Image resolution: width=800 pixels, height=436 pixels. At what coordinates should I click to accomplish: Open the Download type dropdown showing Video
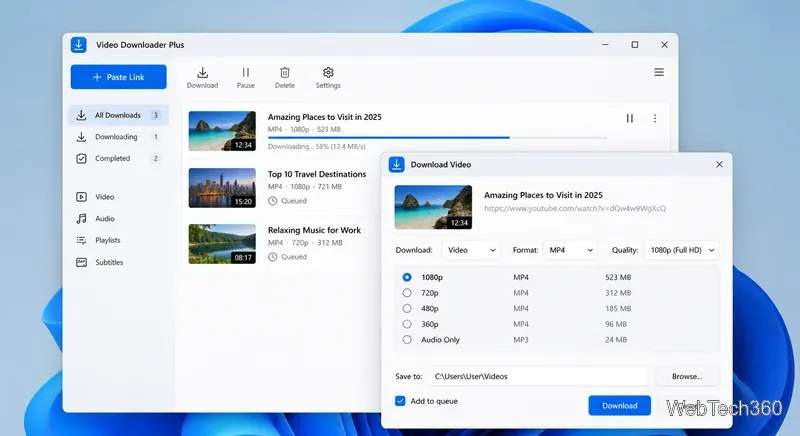(470, 250)
